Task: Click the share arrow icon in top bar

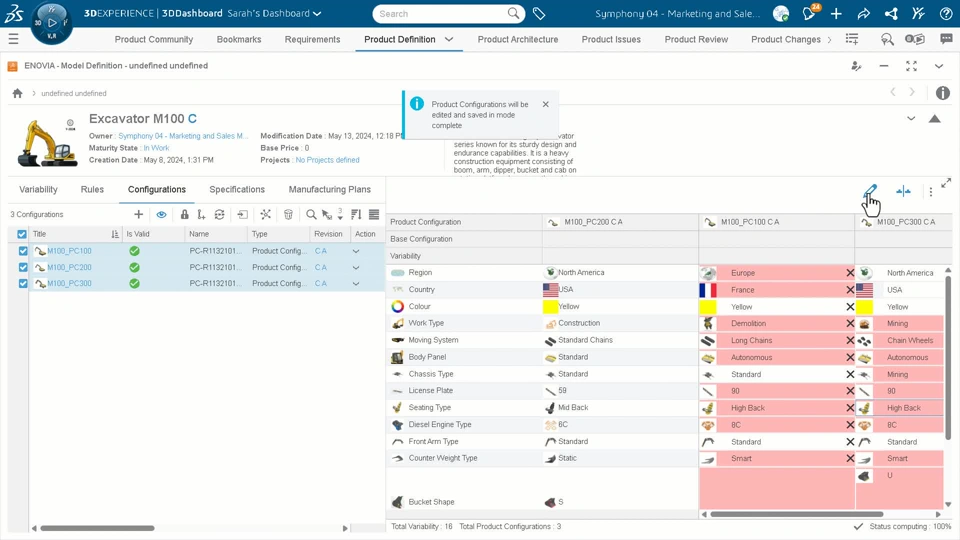Action: click(x=863, y=13)
